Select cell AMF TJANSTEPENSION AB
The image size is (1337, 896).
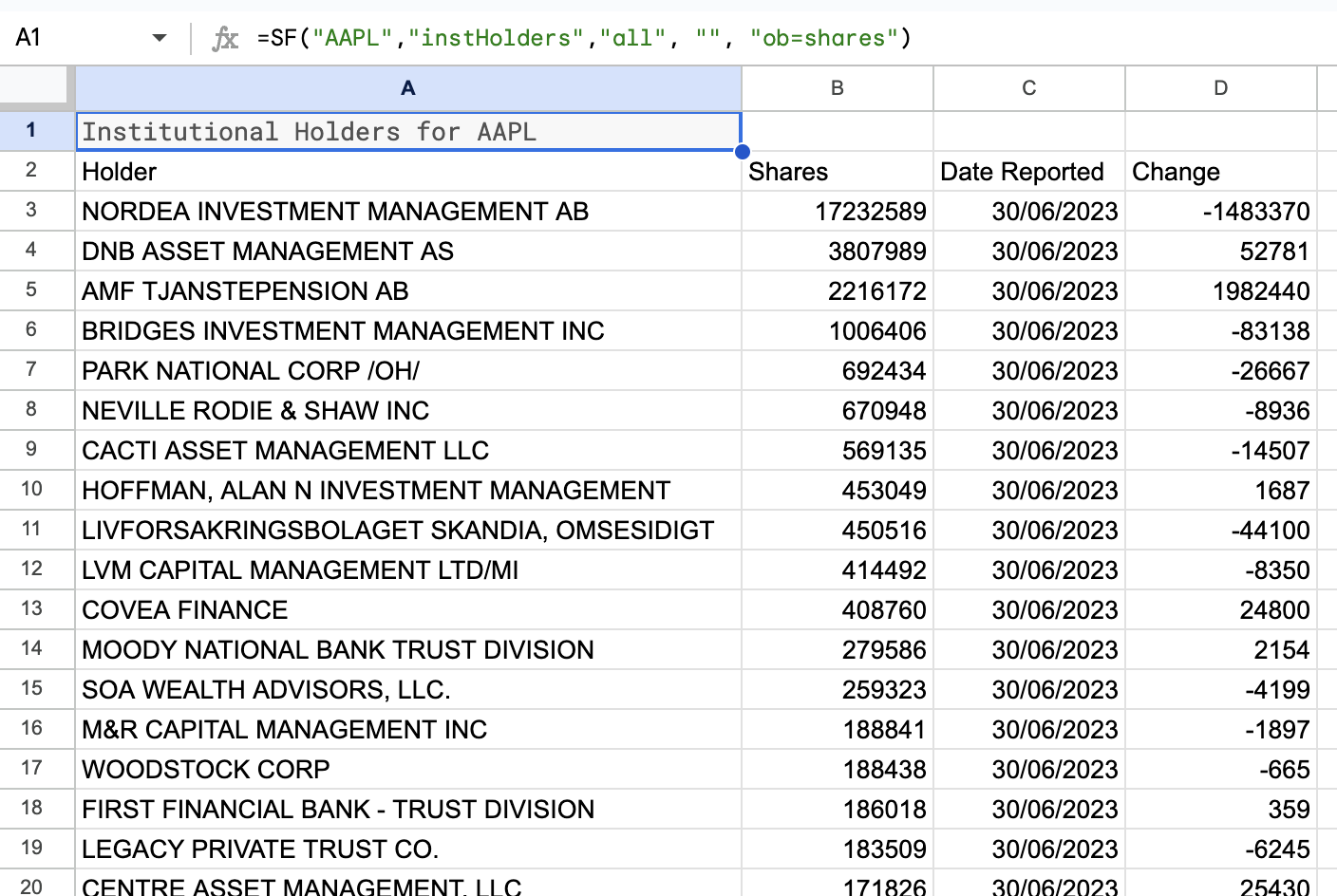pos(408,291)
